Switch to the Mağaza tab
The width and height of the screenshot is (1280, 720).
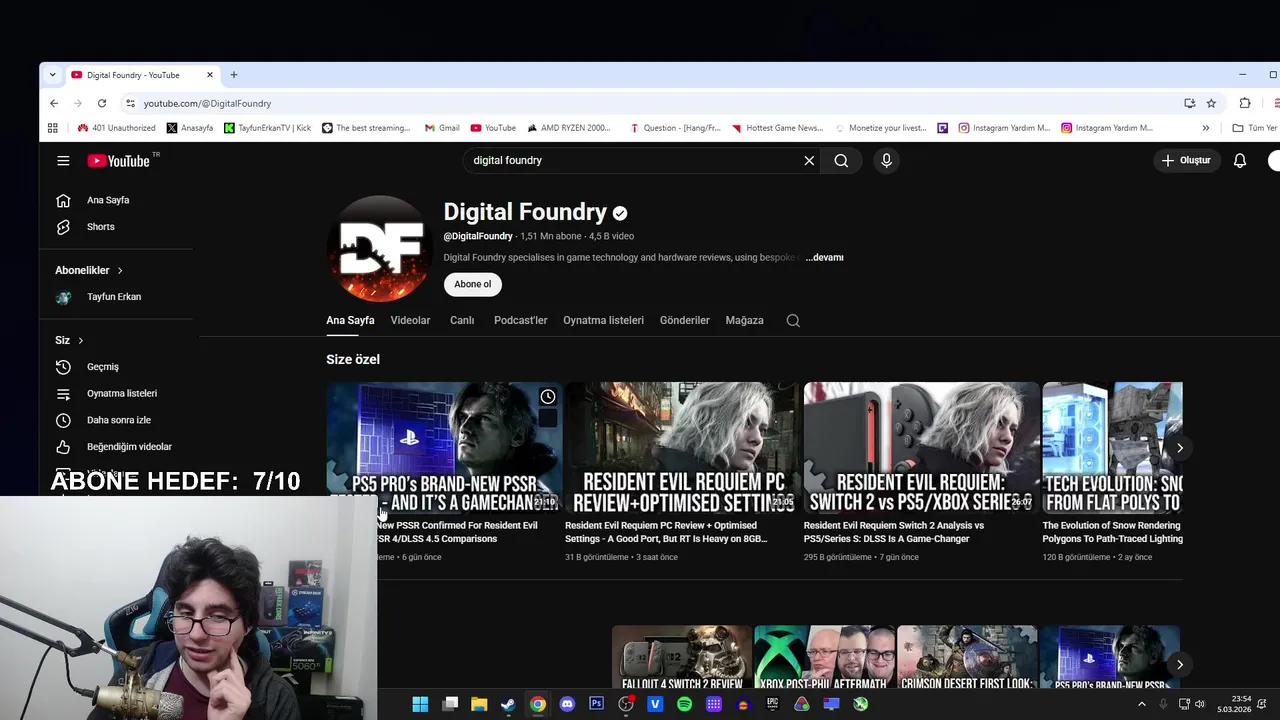click(x=744, y=320)
